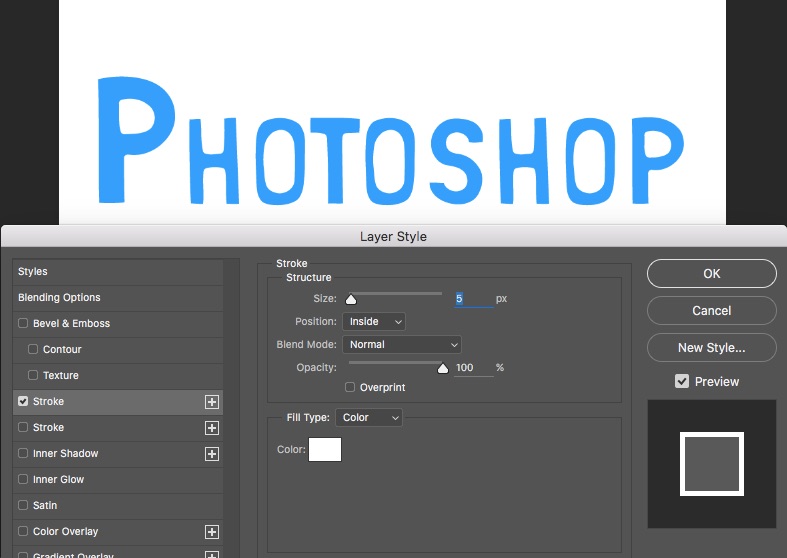The image size is (787, 558).
Task: Select the Texture row label
Action: coord(61,375)
